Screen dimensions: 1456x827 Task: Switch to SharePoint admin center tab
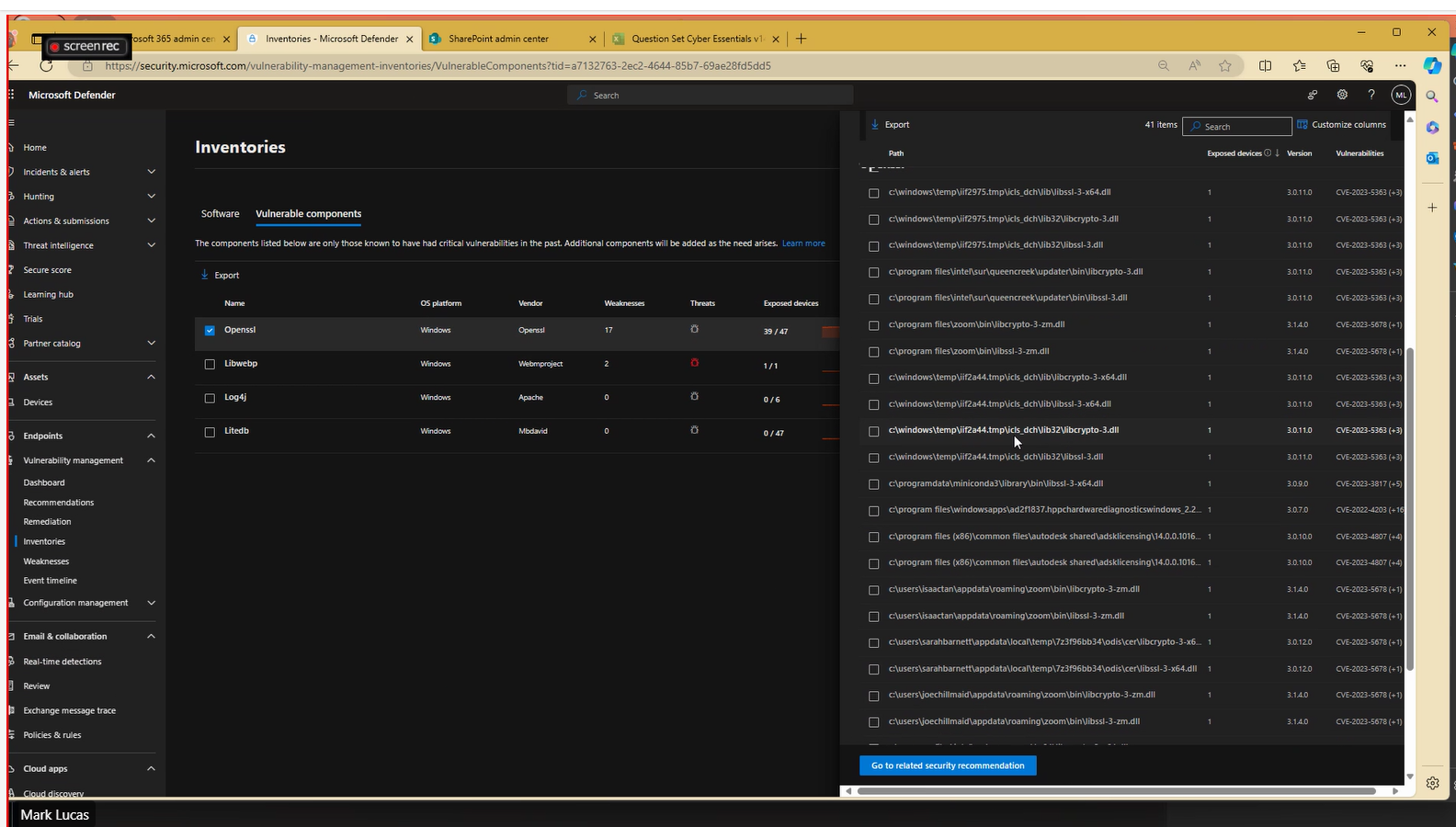tap(511, 39)
